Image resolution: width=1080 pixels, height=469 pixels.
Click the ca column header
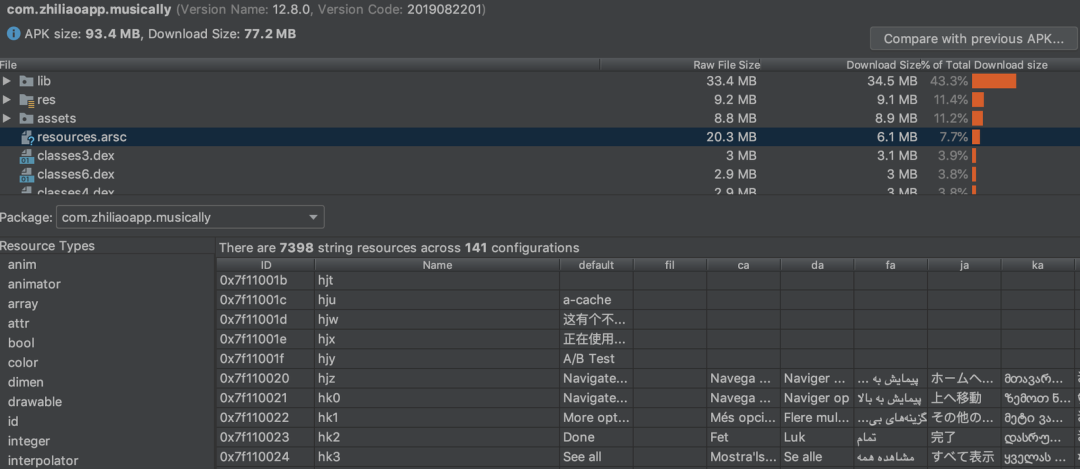click(744, 265)
